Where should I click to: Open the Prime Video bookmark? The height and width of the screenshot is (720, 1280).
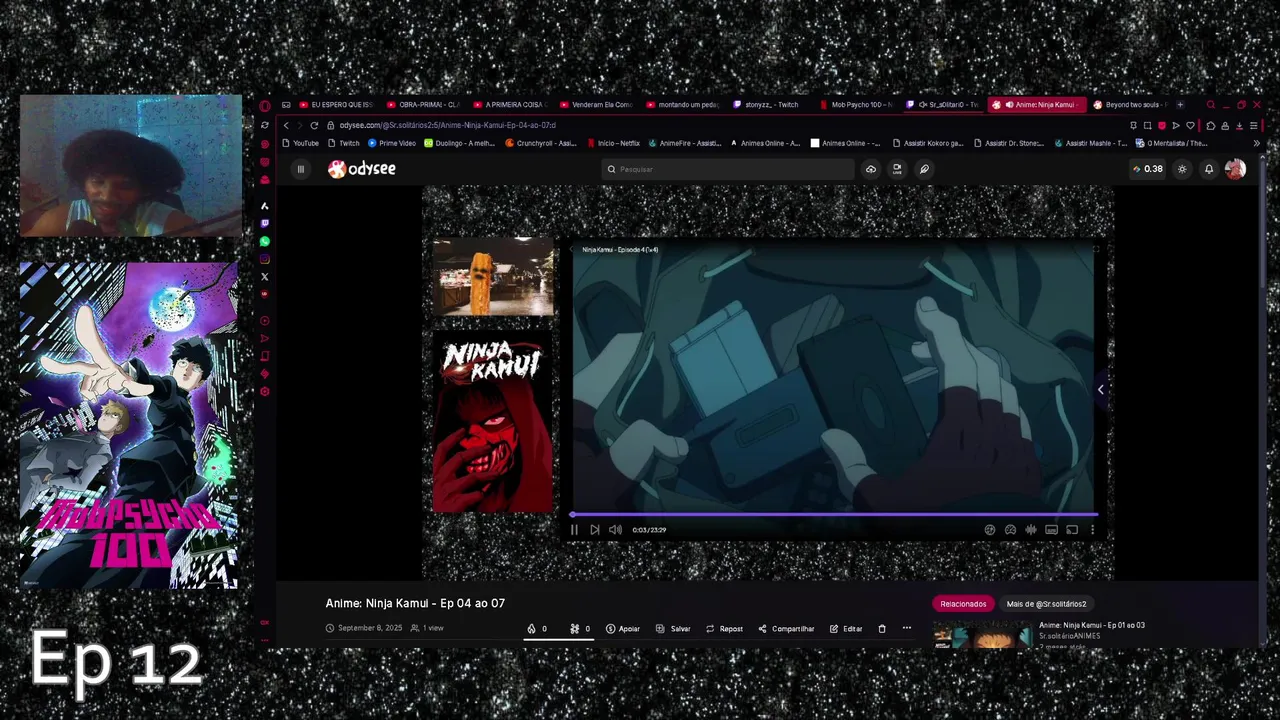pyautogui.click(x=392, y=143)
